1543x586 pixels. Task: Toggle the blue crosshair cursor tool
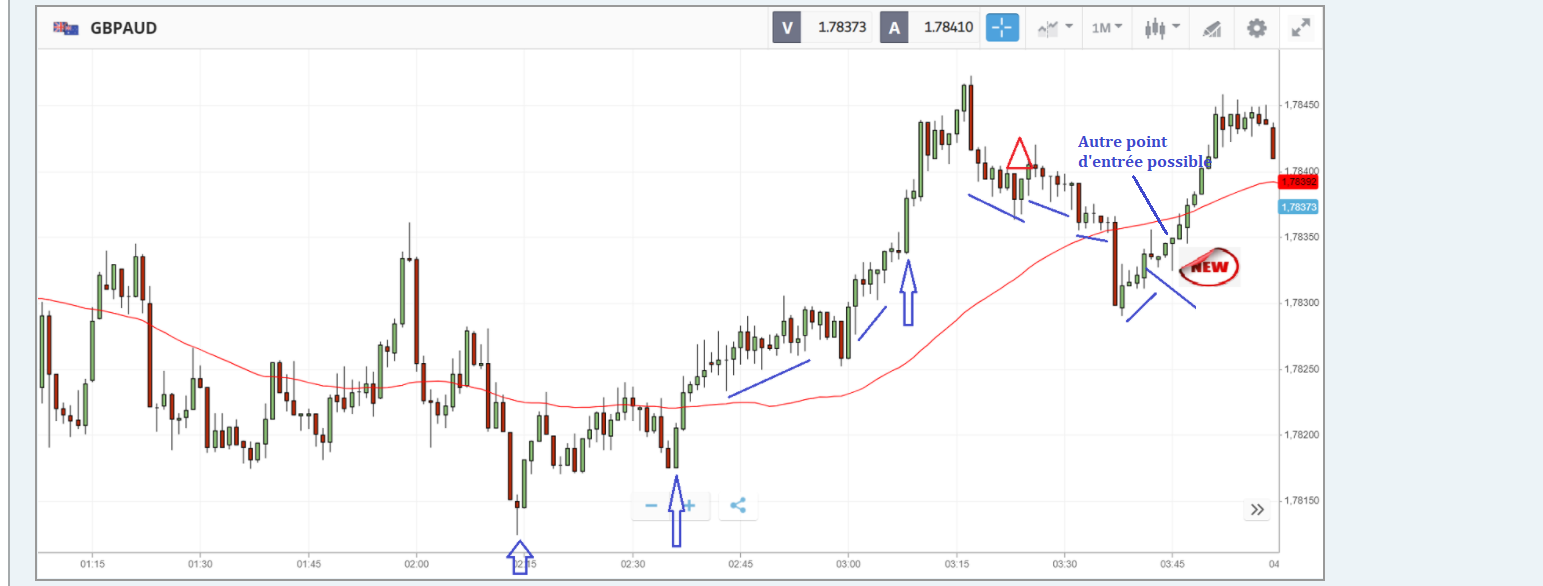pyautogui.click(x=1002, y=28)
